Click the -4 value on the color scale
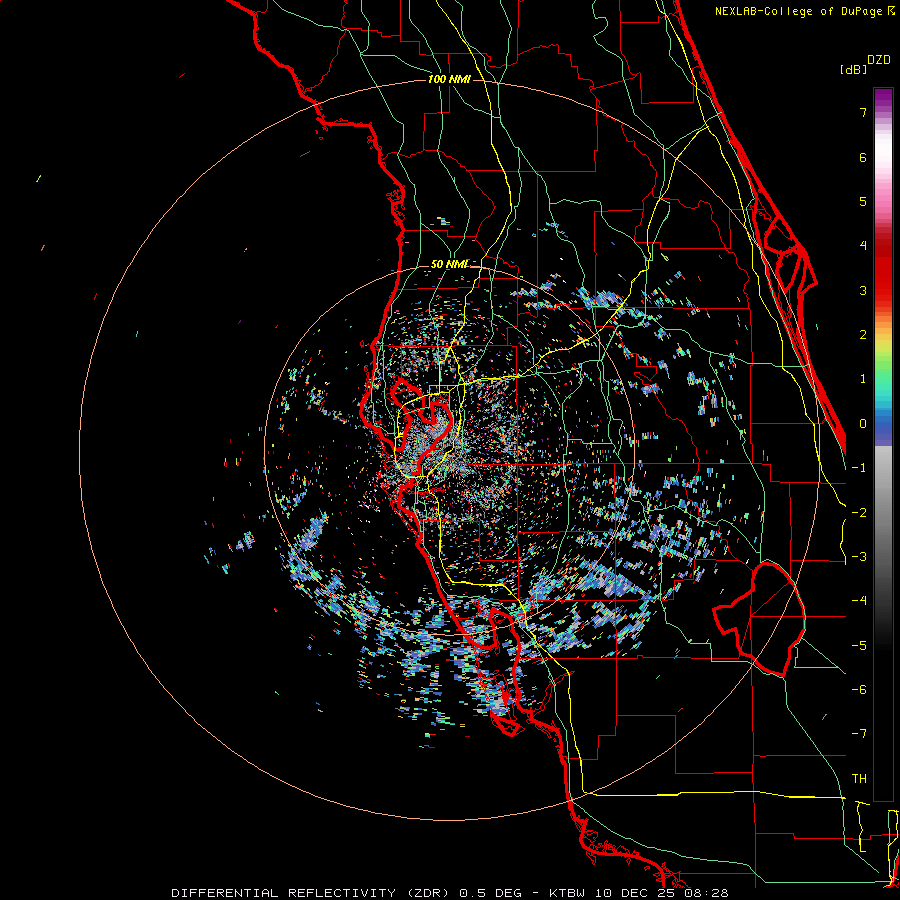This screenshot has height=900, width=900. (x=859, y=601)
